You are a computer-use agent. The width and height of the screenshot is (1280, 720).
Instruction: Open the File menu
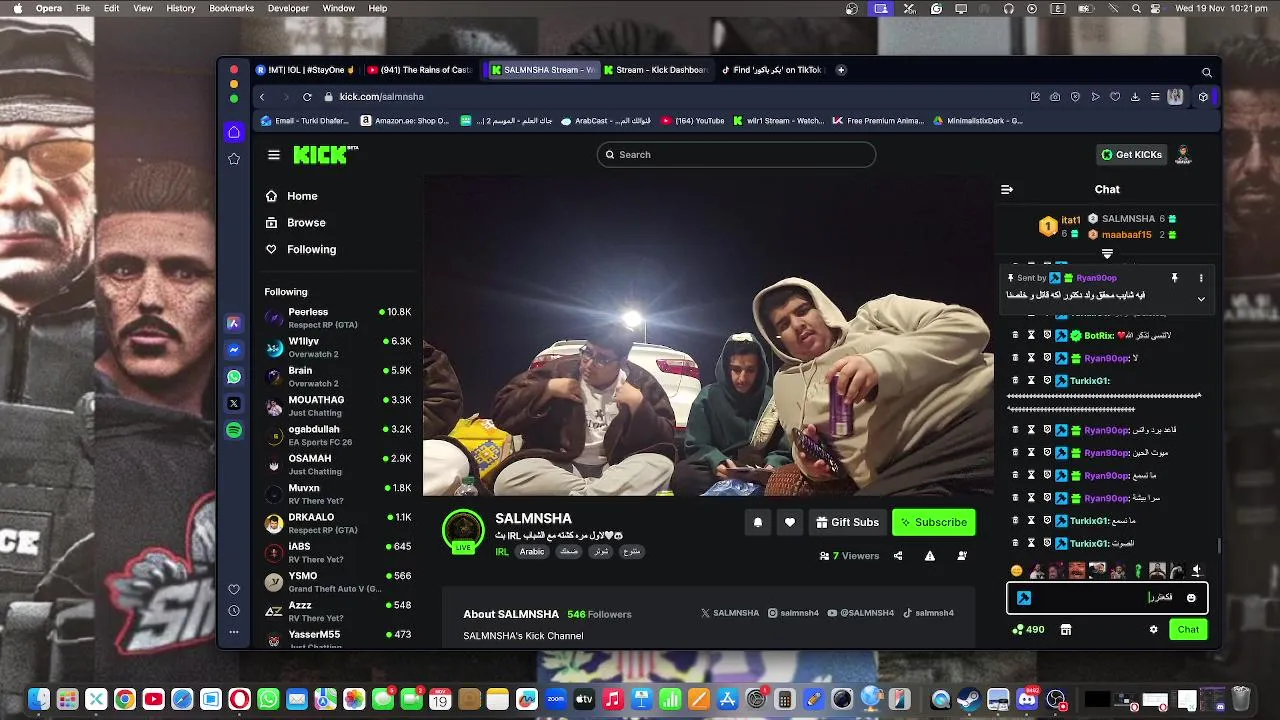83,8
